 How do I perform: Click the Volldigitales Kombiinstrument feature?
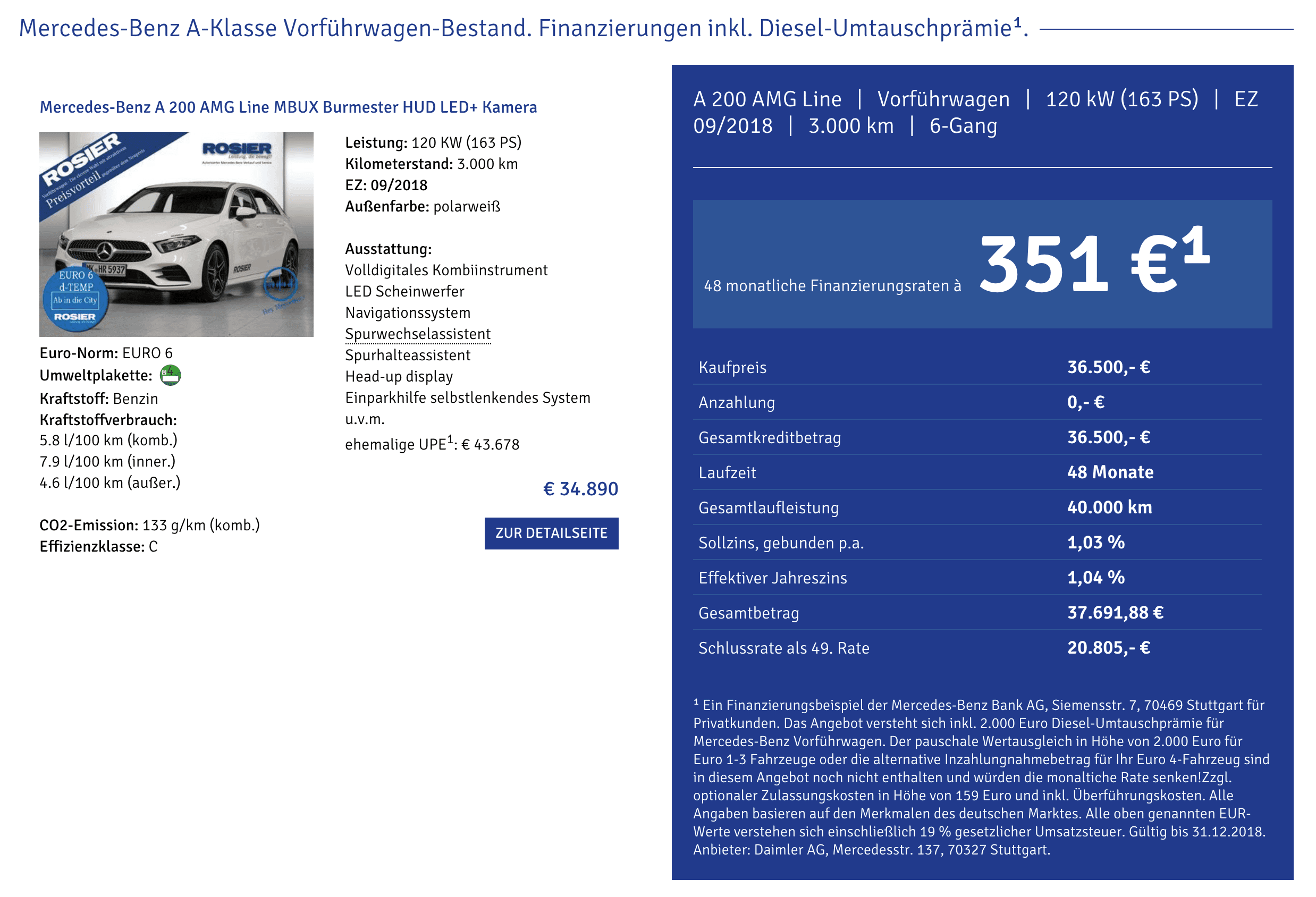tap(446, 270)
